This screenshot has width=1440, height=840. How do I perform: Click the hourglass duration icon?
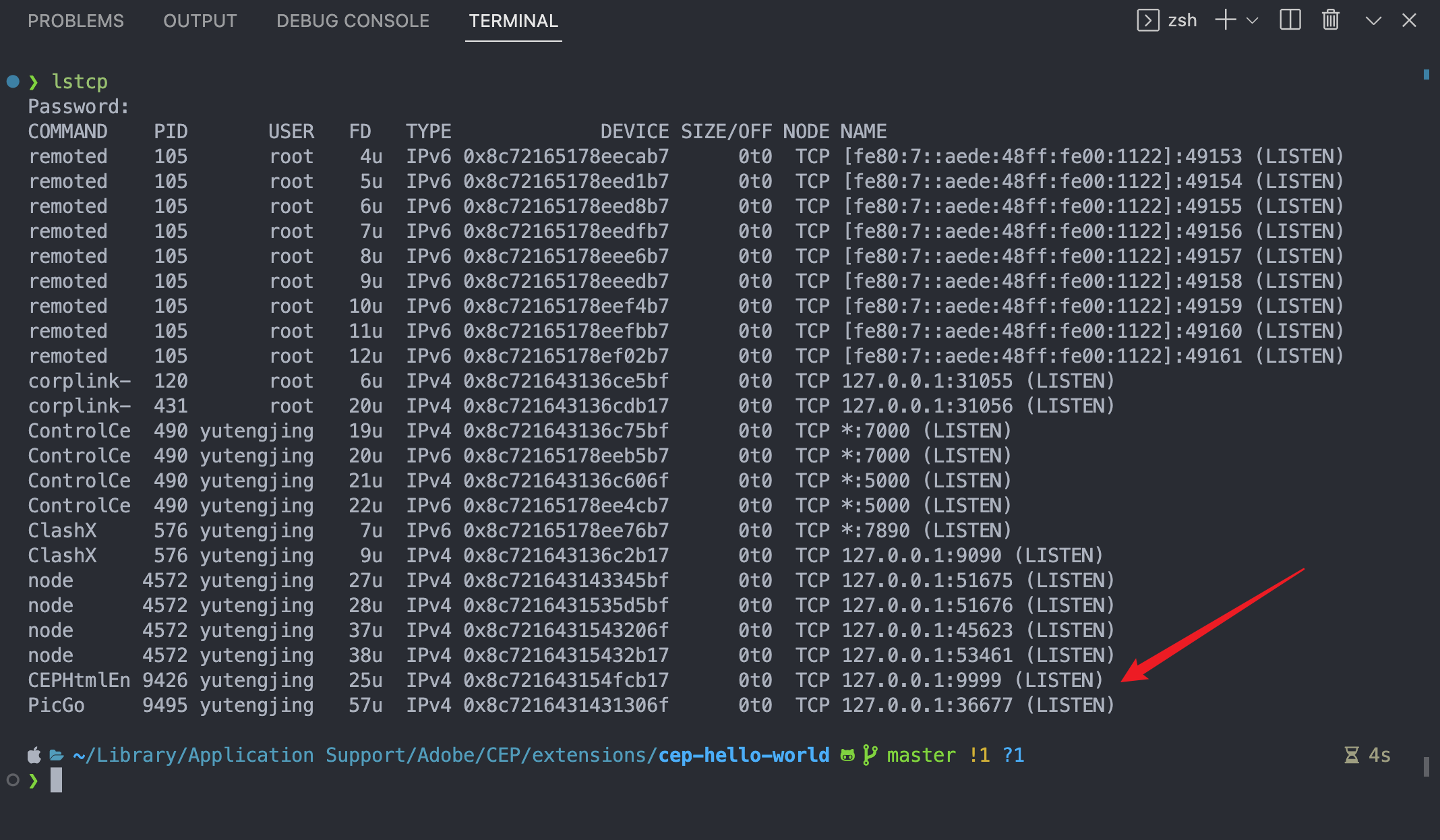1351,755
